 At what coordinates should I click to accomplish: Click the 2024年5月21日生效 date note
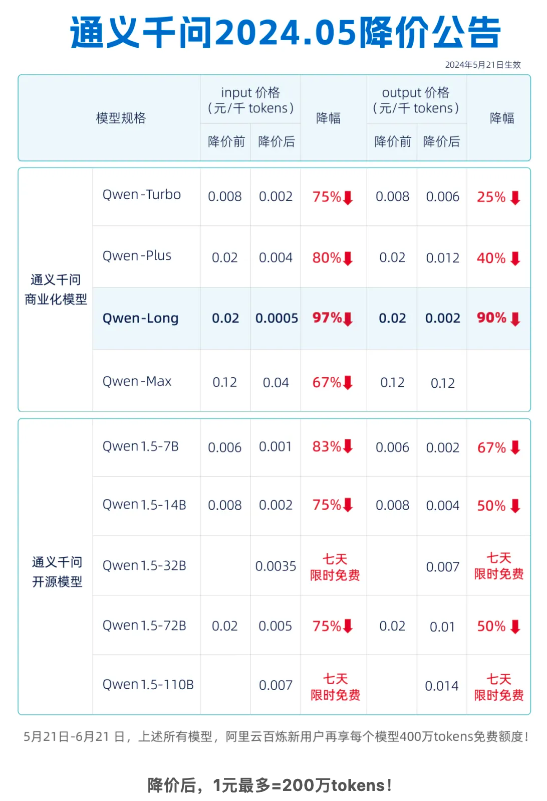pyautogui.click(x=483, y=65)
